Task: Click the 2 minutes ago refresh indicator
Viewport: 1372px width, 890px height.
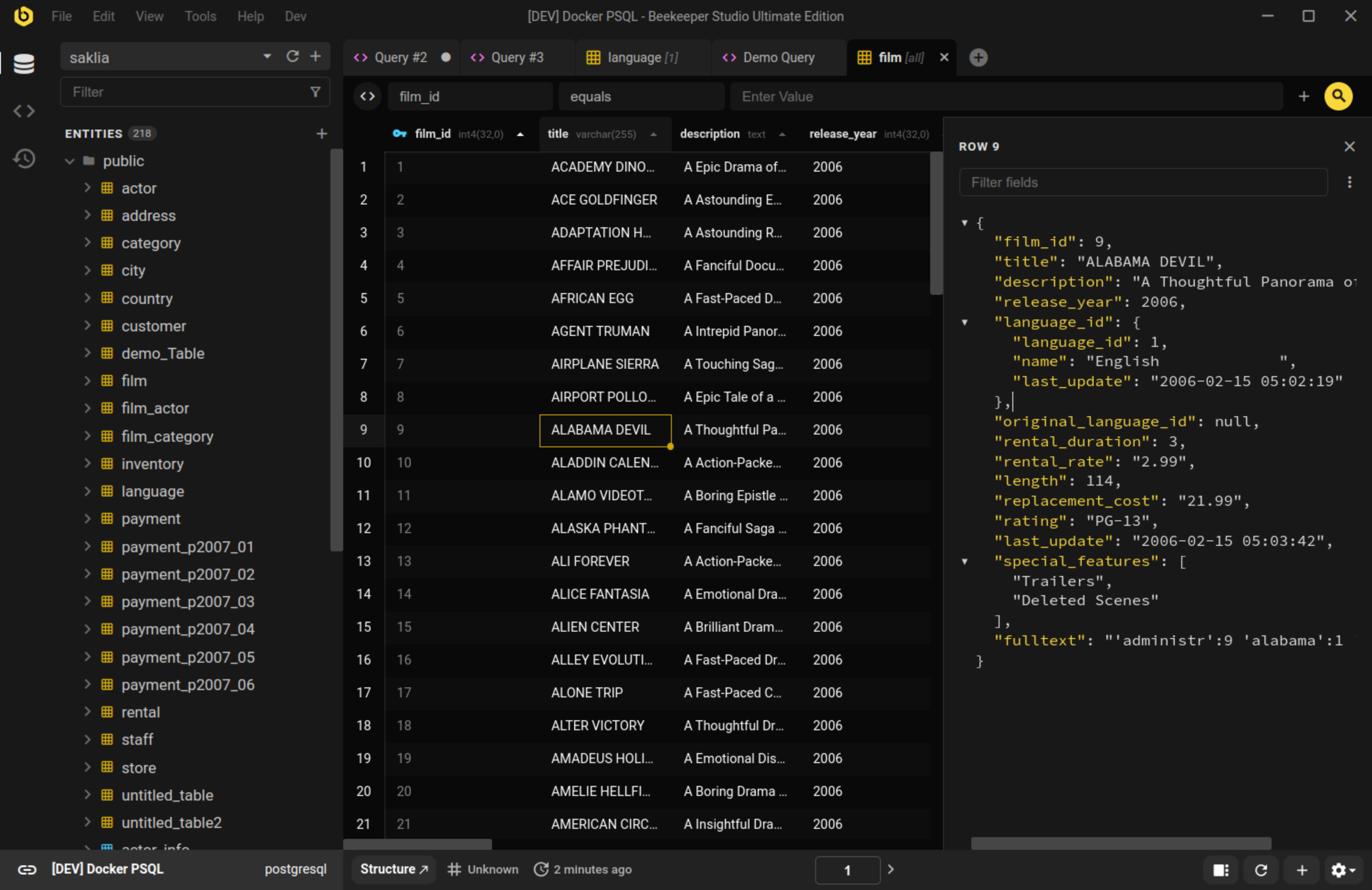Action: 582,869
